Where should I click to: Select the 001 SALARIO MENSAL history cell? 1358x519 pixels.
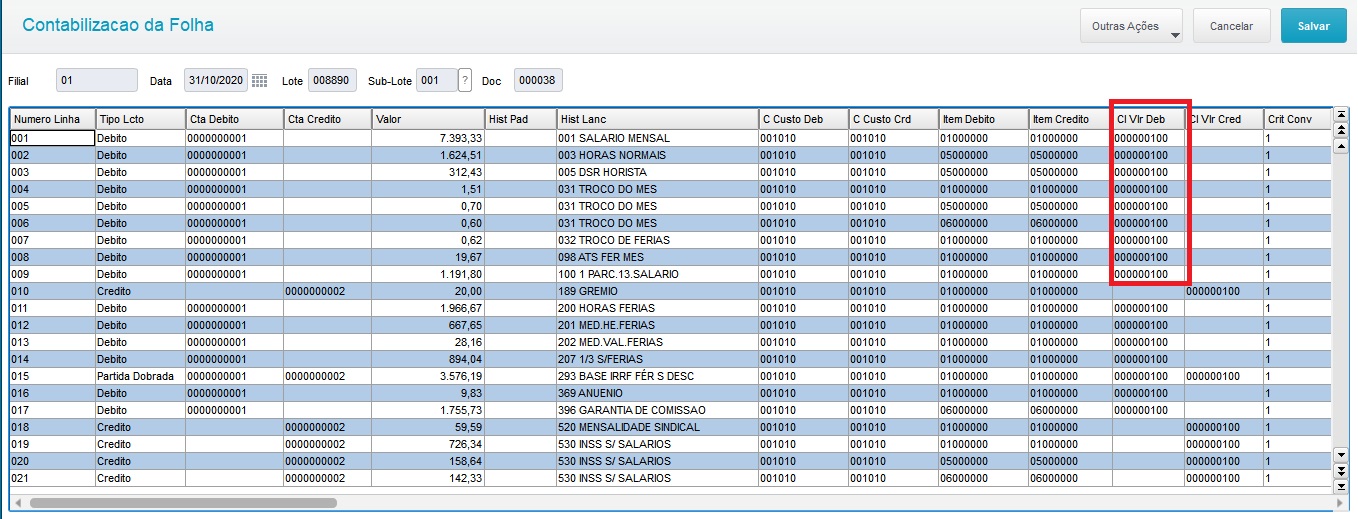pos(657,138)
